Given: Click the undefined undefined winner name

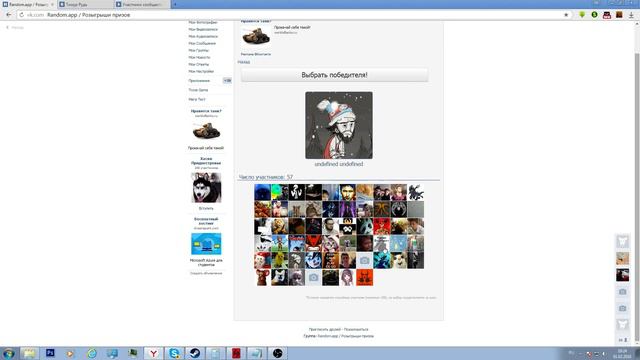Looking at the screenshot, I should tap(339, 164).
